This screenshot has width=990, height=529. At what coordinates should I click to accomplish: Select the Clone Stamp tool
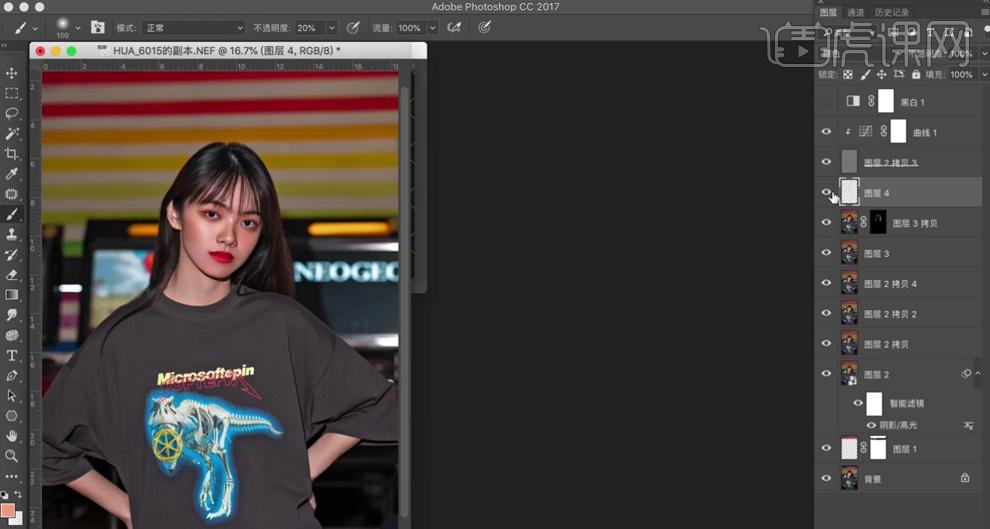(11, 234)
